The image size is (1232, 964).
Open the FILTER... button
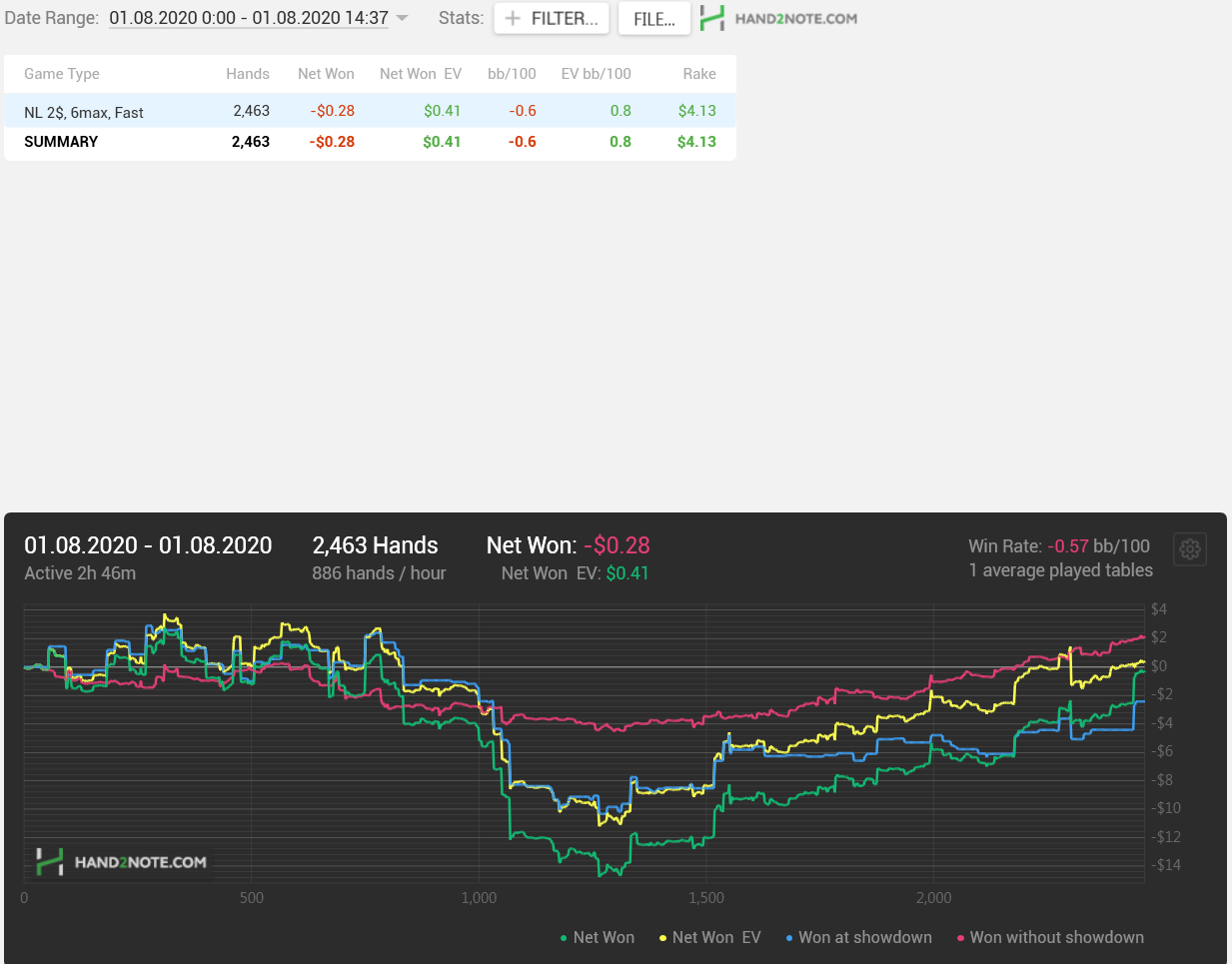tap(552, 18)
